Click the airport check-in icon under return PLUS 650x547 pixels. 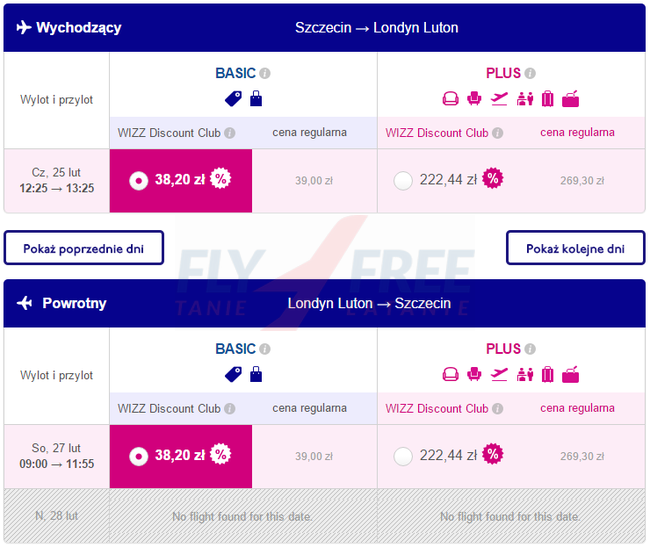tap(523, 375)
